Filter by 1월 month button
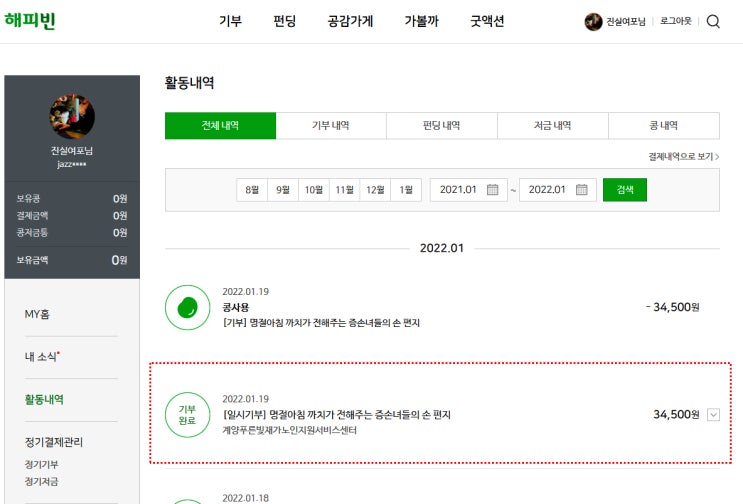Viewport: 743px width, 504px height. (x=406, y=189)
